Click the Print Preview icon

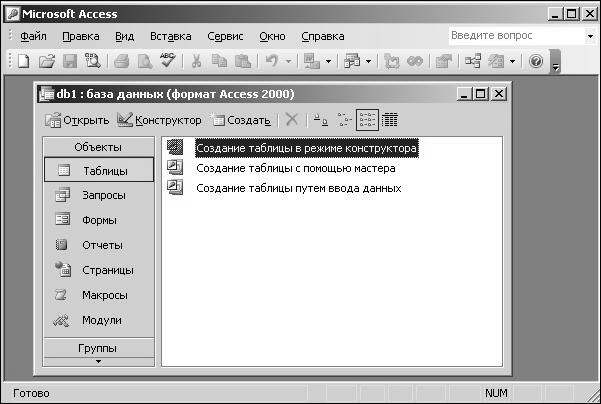(145, 61)
